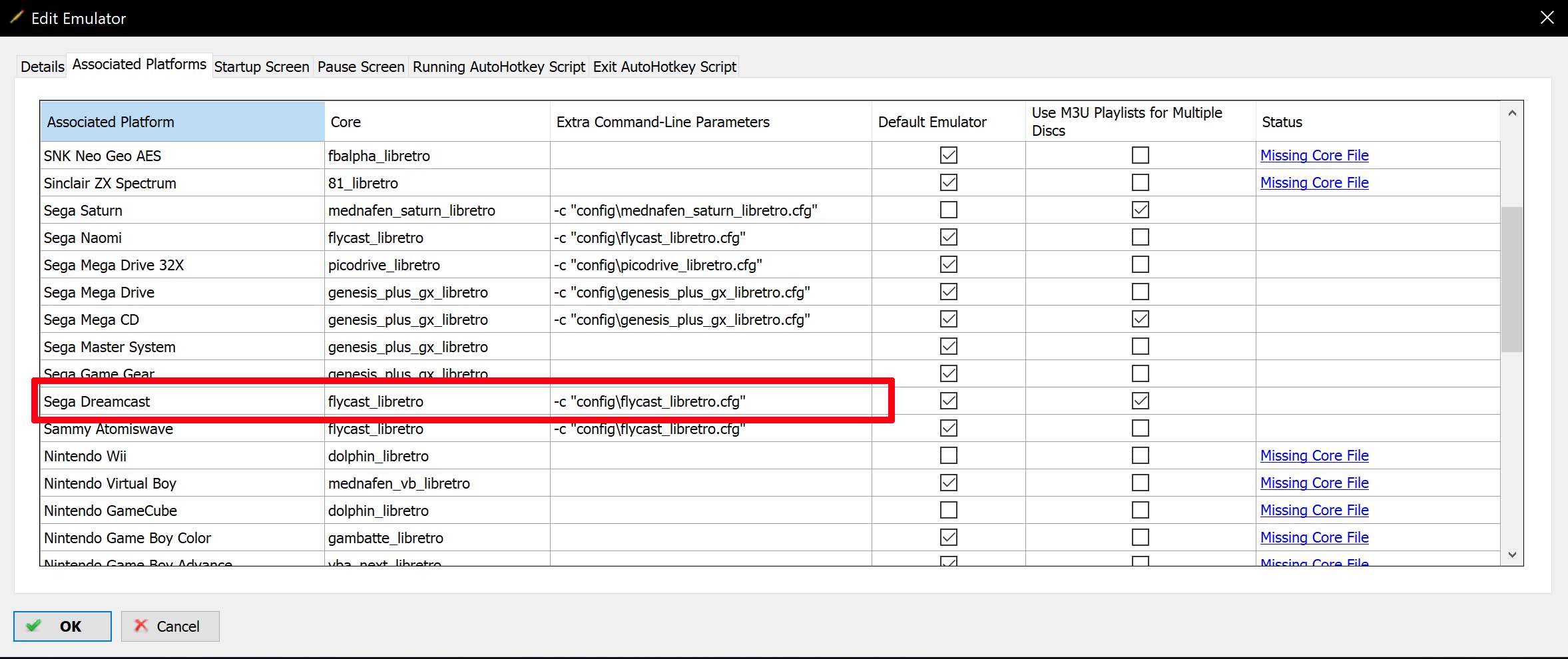1568x659 pixels.
Task: Toggle Default Emulator checkbox for SNK Neo Geo AES
Action: [x=949, y=155]
